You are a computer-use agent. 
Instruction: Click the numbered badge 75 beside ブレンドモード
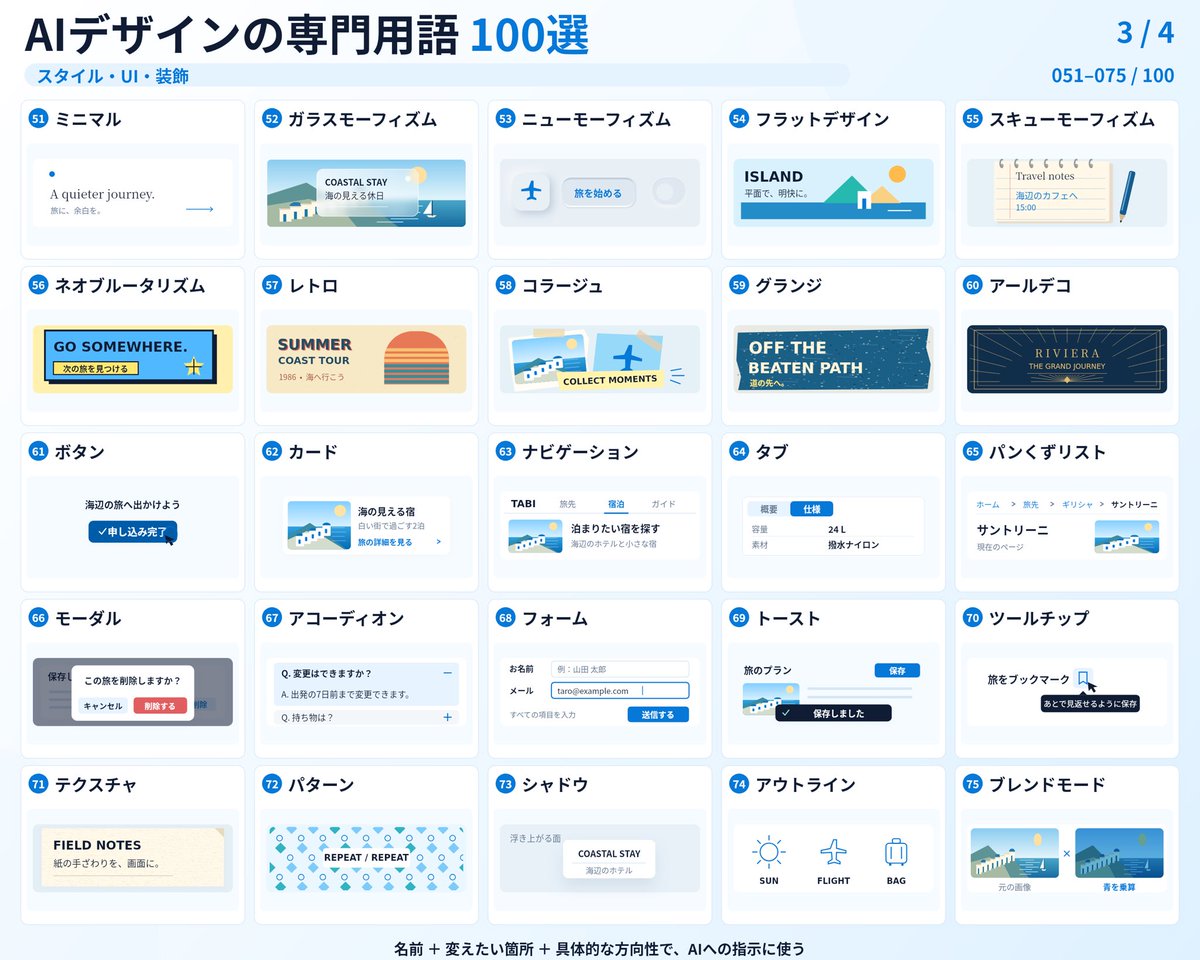tap(972, 785)
